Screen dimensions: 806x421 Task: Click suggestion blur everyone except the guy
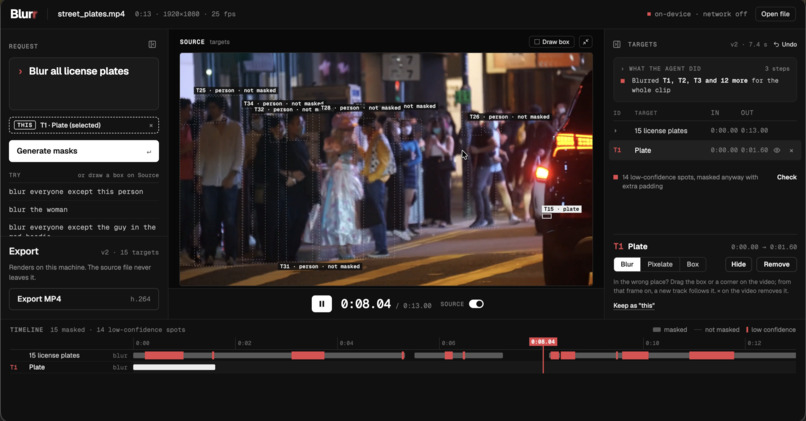click(82, 227)
